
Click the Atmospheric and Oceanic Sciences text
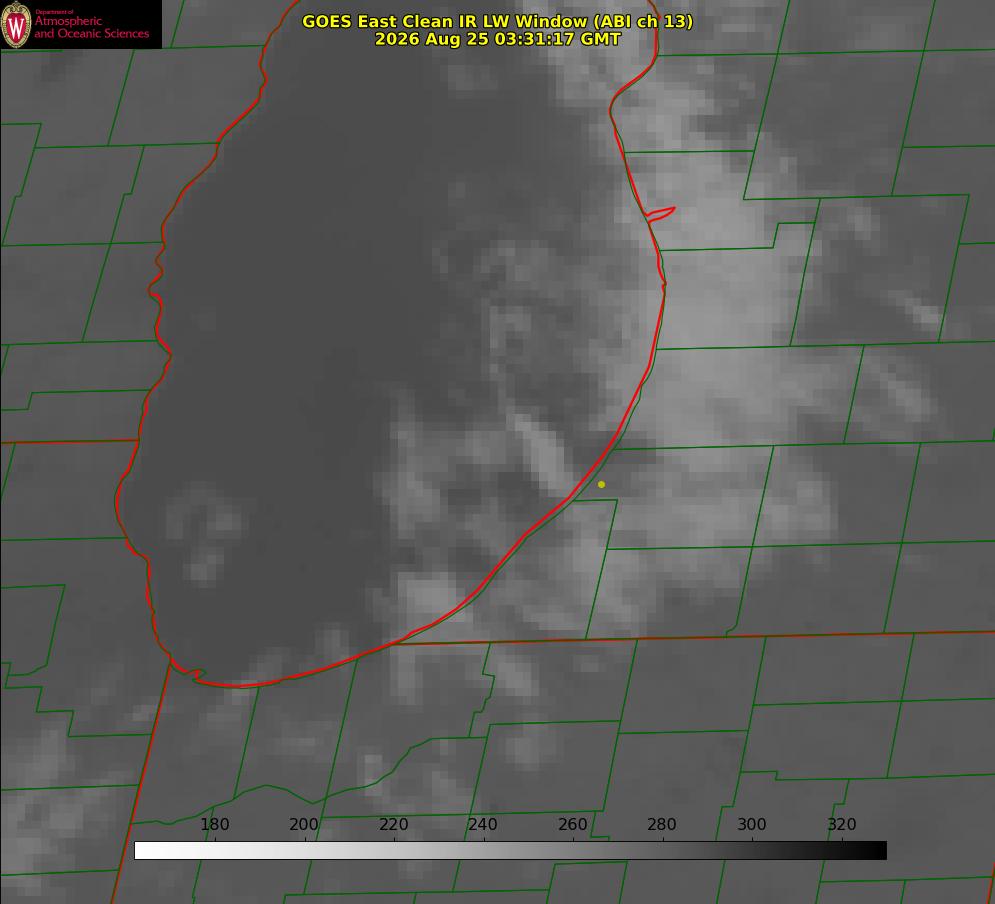point(91,27)
